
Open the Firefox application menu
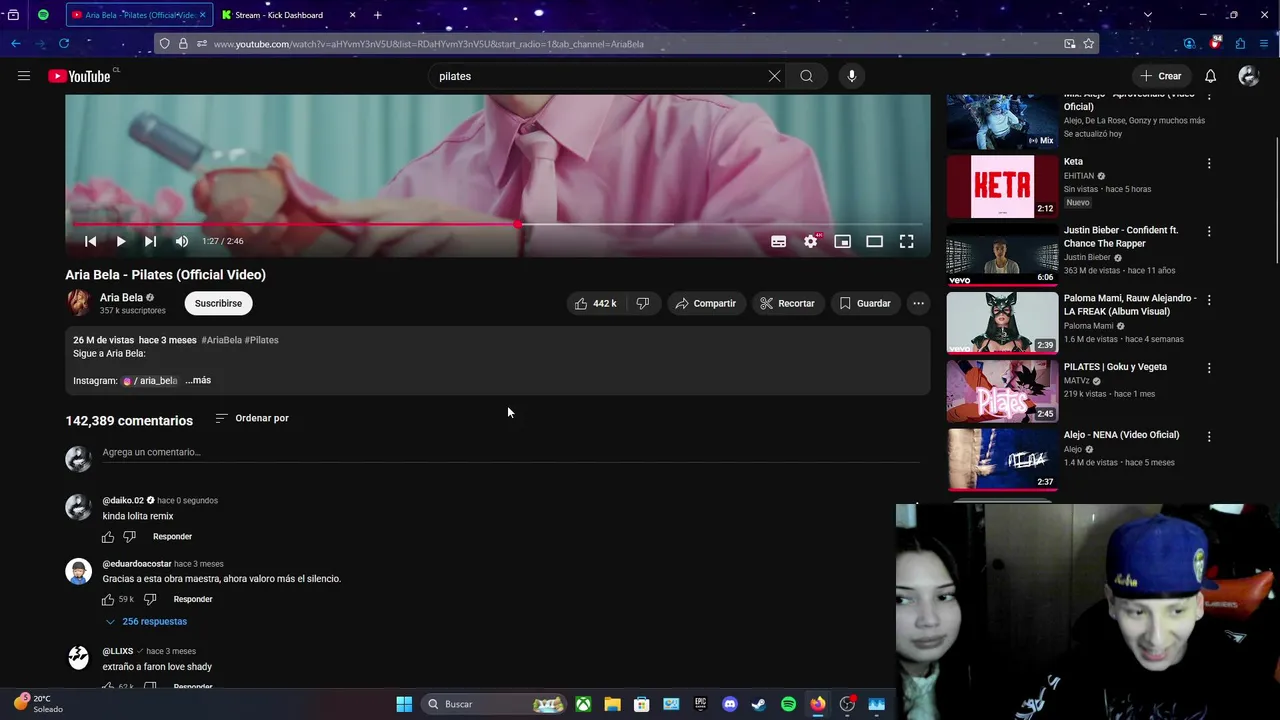pyautogui.click(x=1264, y=44)
